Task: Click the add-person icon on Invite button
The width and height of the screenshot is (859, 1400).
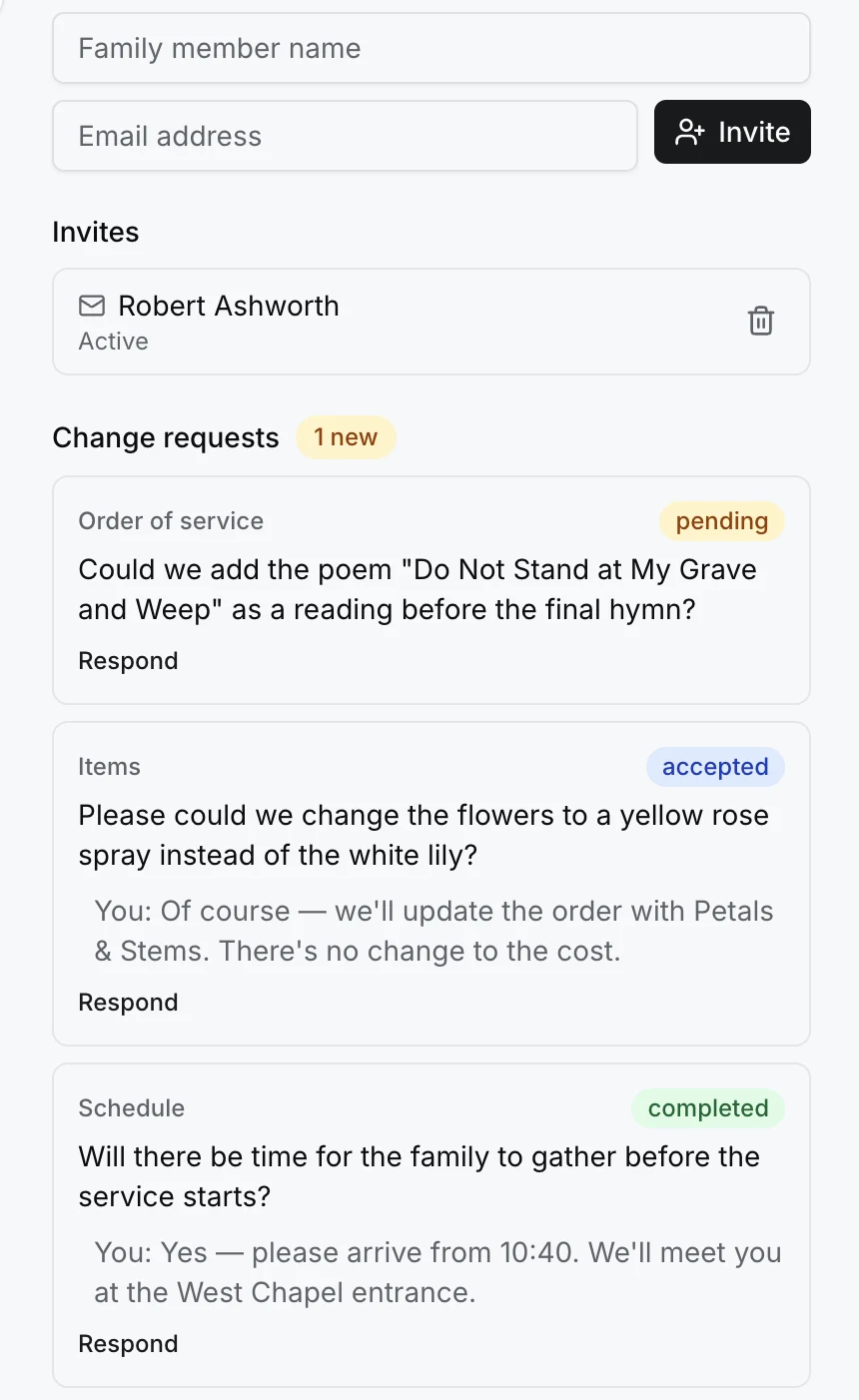Action: (x=690, y=133)
